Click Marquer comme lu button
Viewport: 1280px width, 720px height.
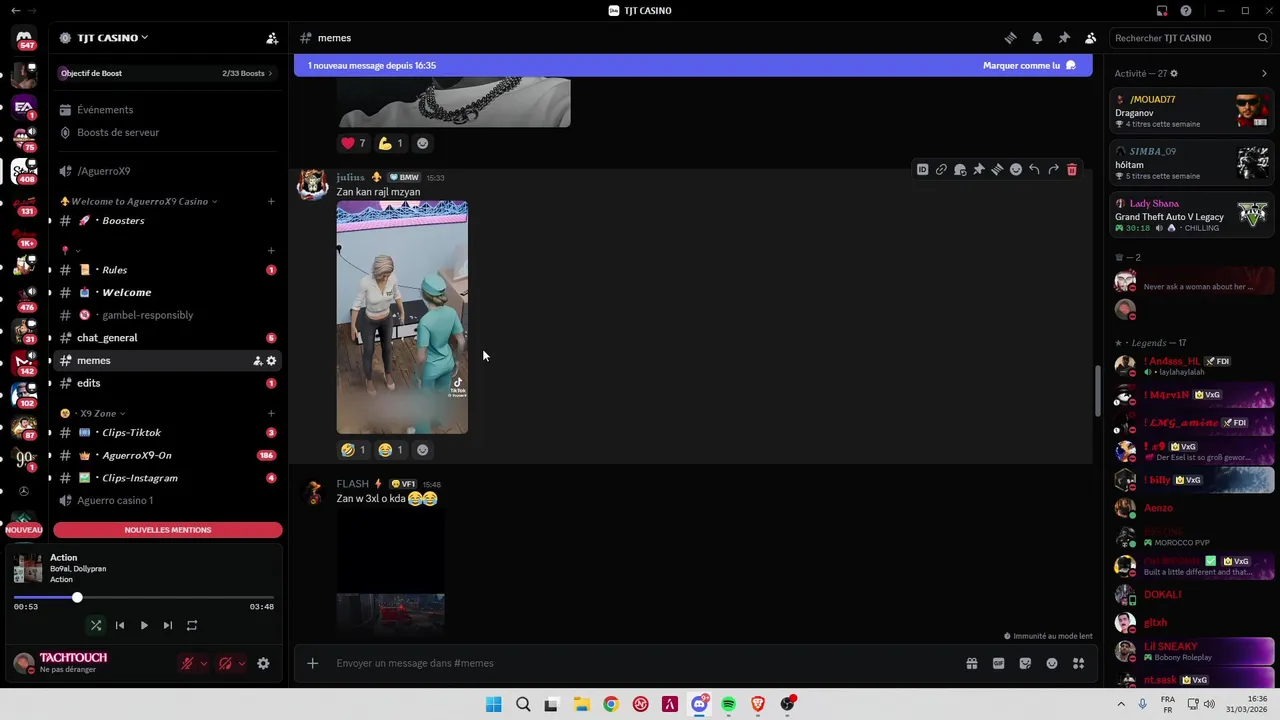1029,65
